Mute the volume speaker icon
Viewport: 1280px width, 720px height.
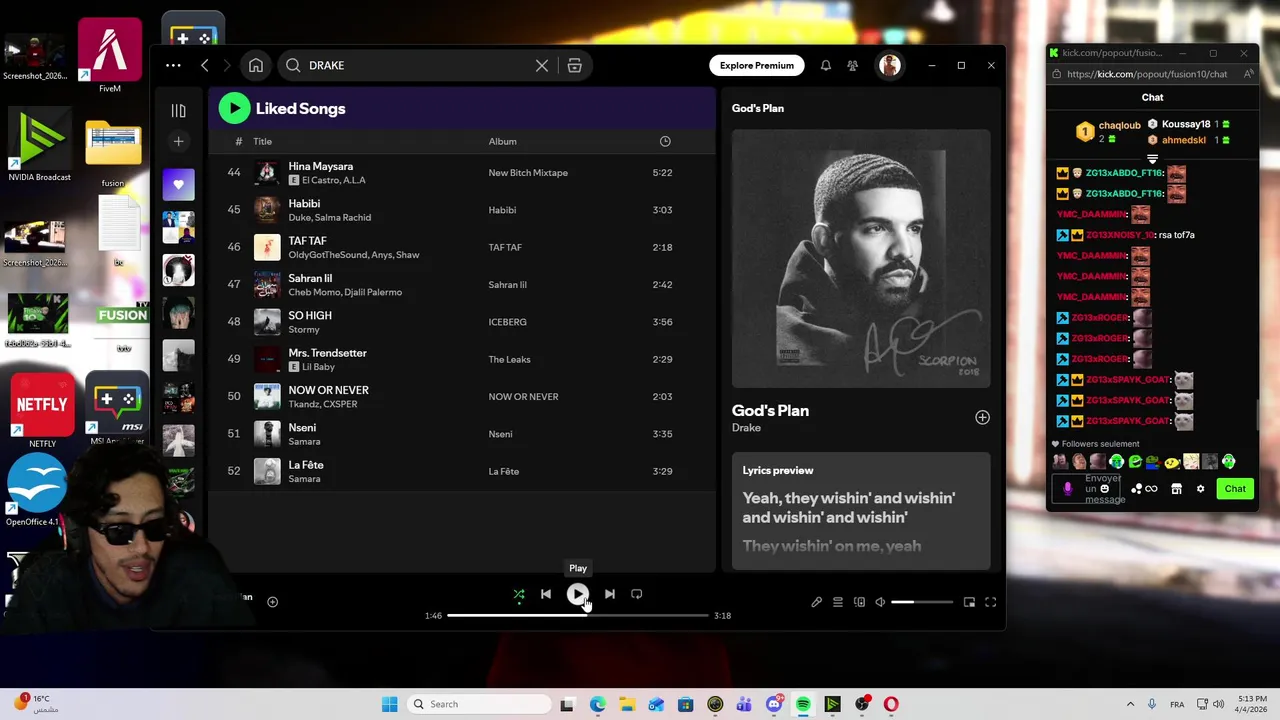pyautogui.click(x=880, y=602)
